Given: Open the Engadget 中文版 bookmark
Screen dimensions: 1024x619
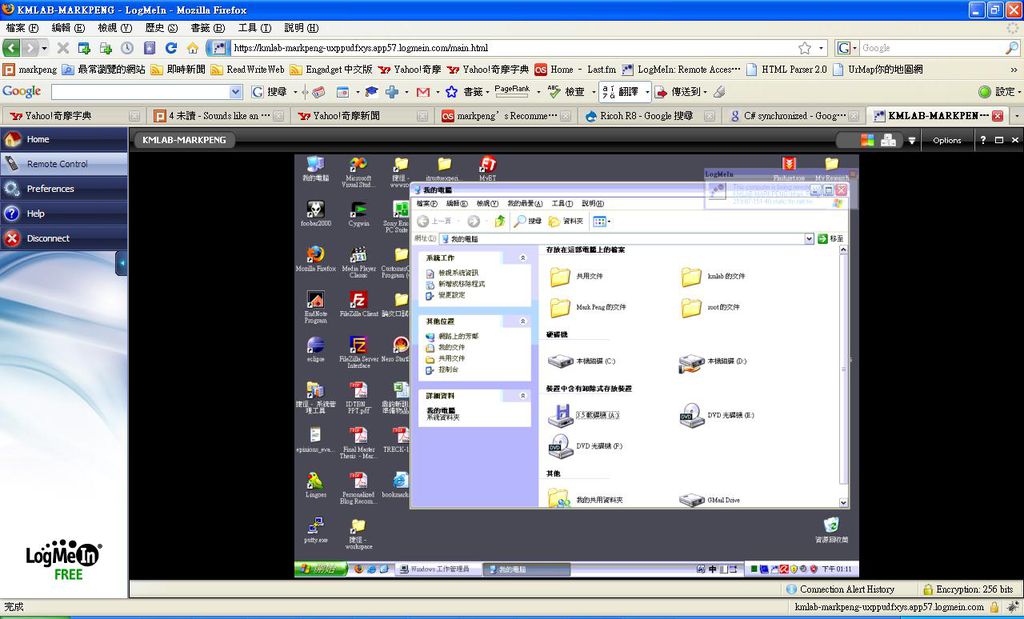Looking at the screenshot, I should pyautogui.click(x=331, y=69).
